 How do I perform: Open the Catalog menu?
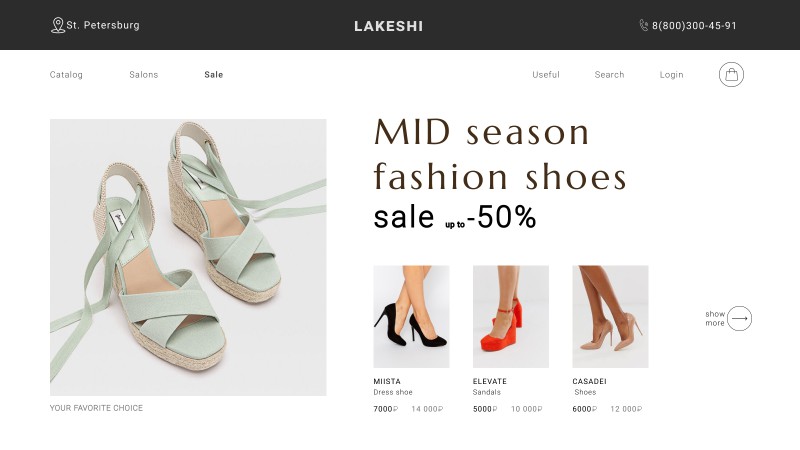point(66,74)
